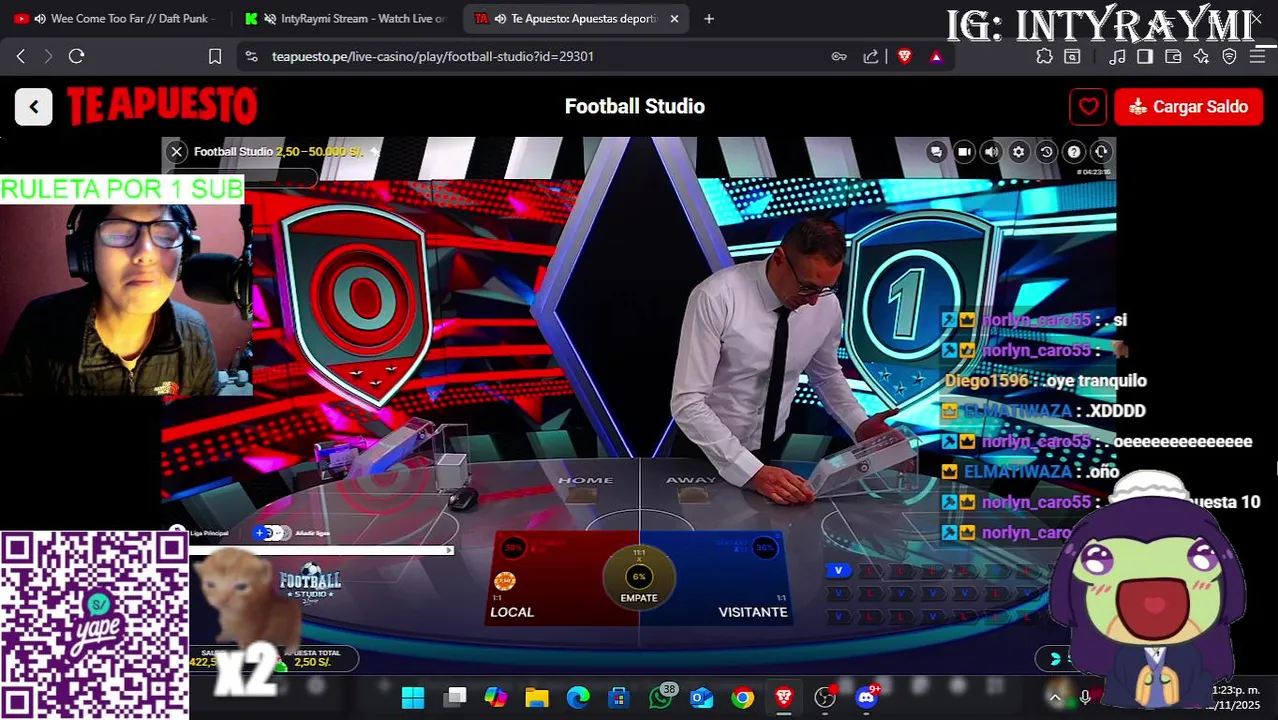The width and height of the screenshot is (1278, 720).
Task: Click the microphone icon in system tray
Action: pos(1085,697)
